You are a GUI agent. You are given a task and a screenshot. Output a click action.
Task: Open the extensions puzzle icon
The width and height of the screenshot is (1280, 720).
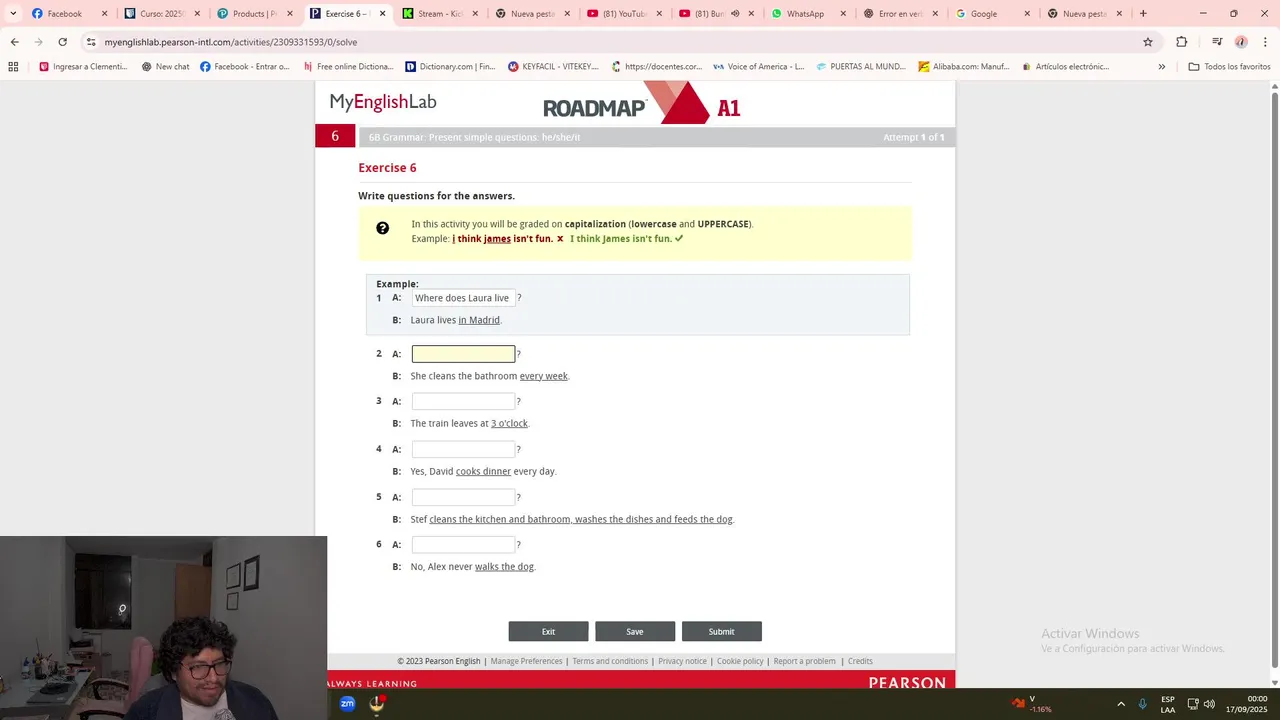point(1182,42)
